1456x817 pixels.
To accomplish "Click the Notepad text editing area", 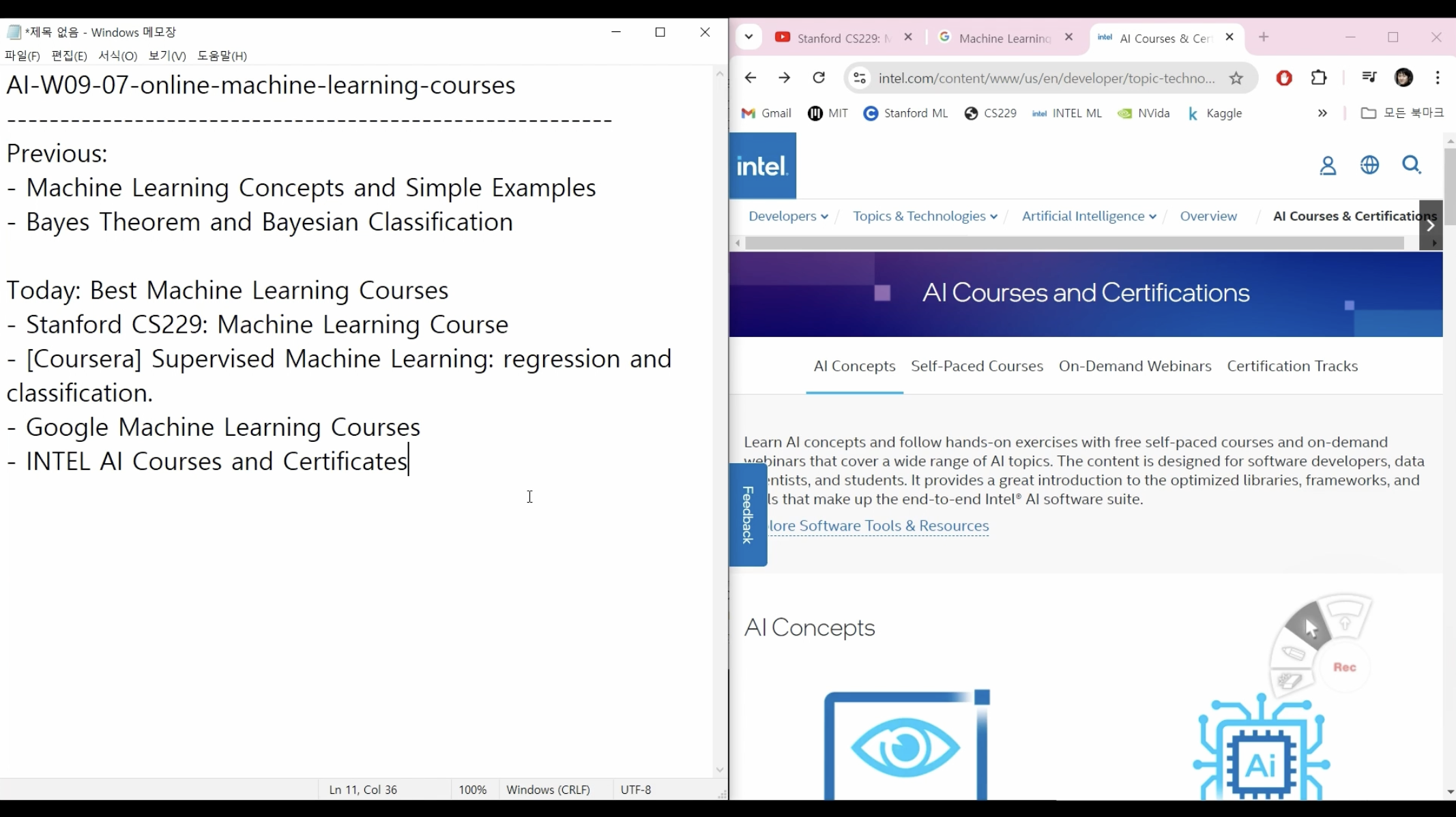I will pos(356,421).
